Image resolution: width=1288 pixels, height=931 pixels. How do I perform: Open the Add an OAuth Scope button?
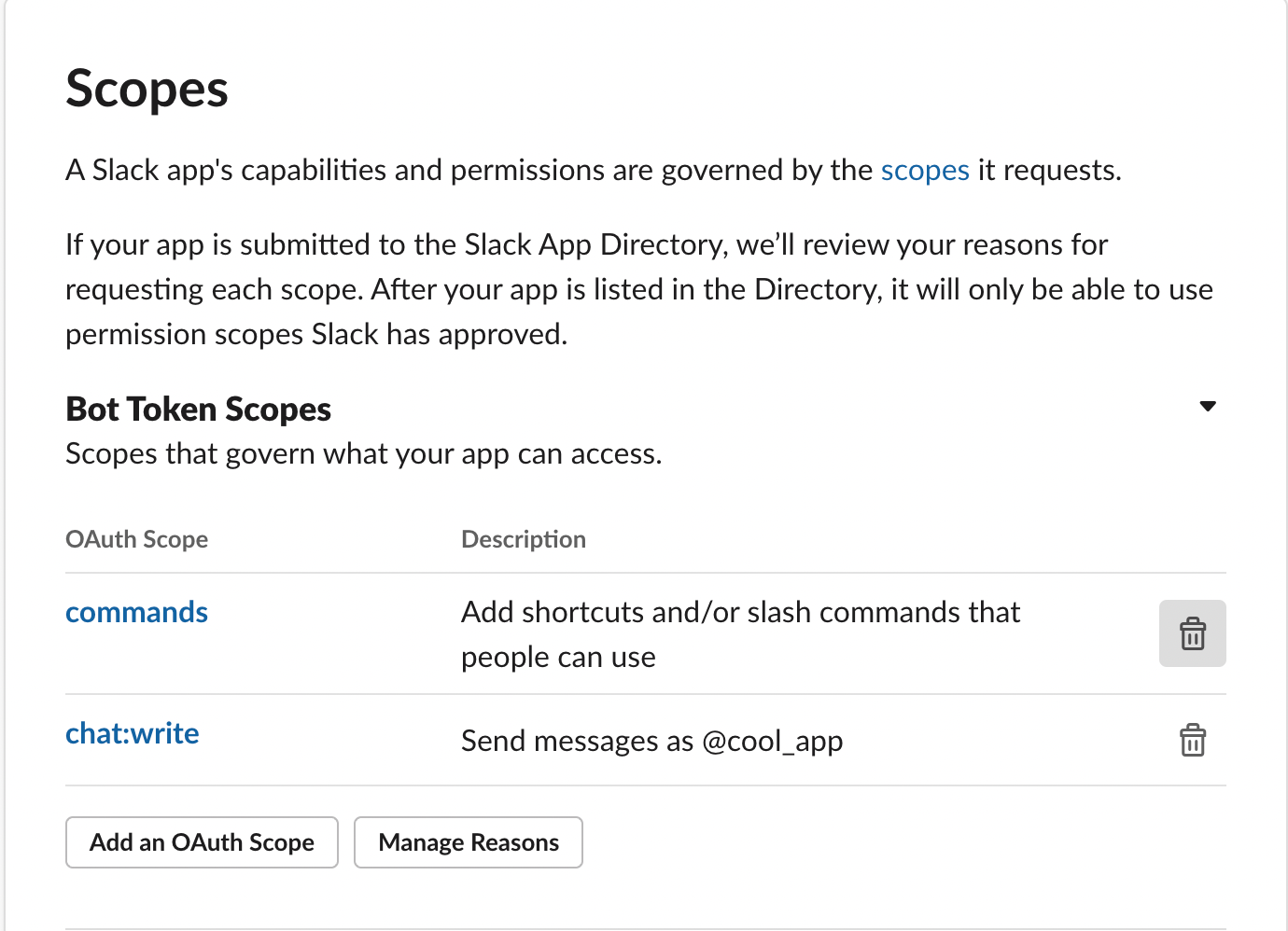(x=201, y=842)
